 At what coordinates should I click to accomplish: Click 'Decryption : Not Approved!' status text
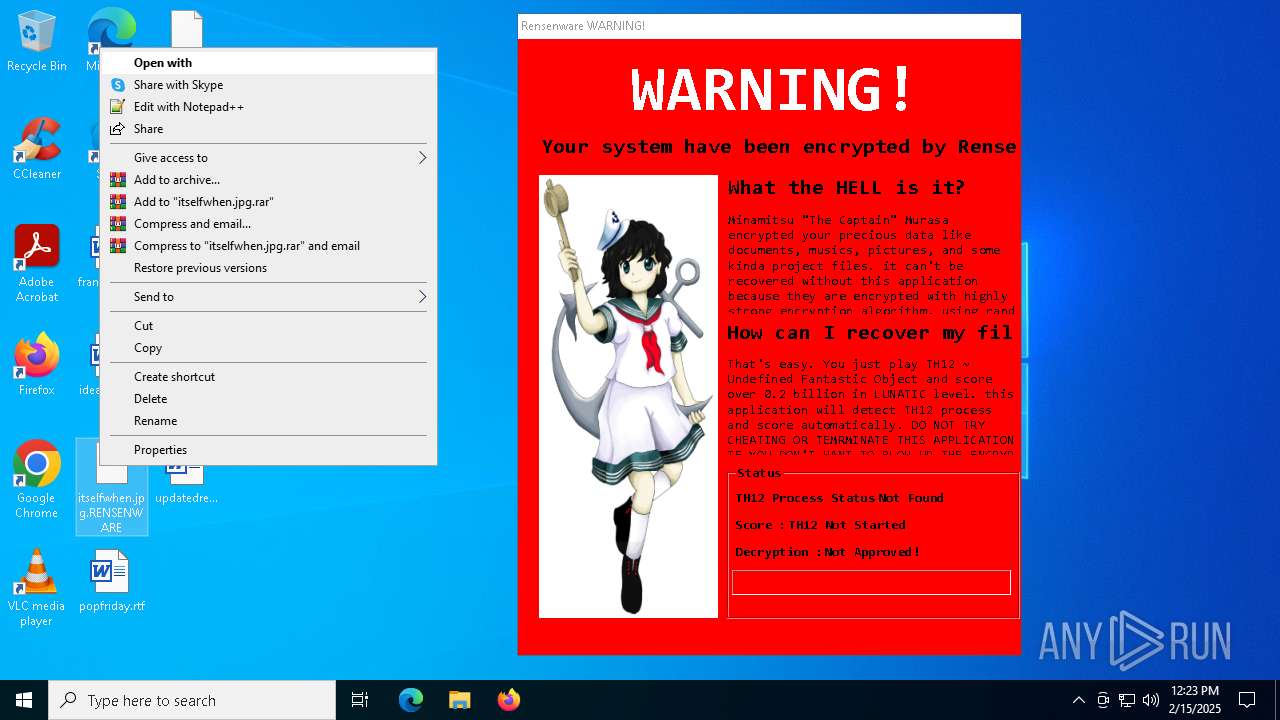point(828,552)
